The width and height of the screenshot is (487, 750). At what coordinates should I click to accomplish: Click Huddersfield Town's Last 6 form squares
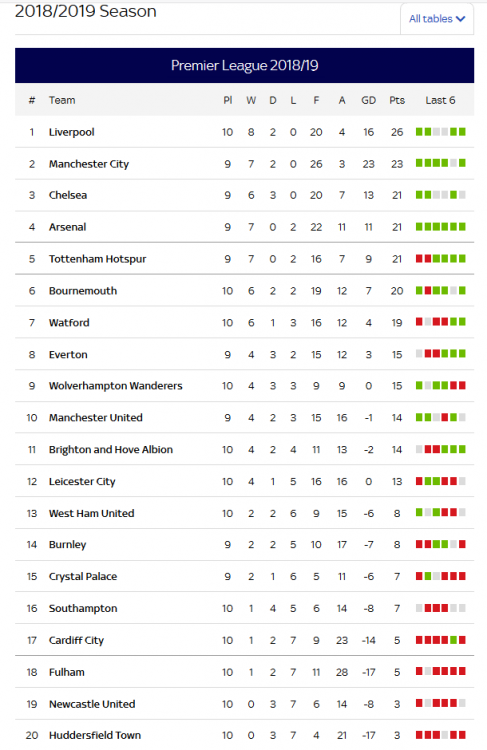tap(441, 735)
